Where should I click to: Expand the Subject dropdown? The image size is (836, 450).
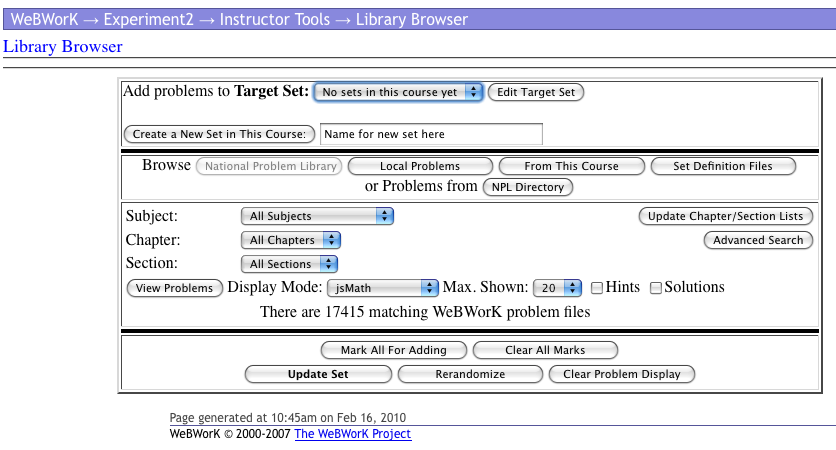point(317,216)
